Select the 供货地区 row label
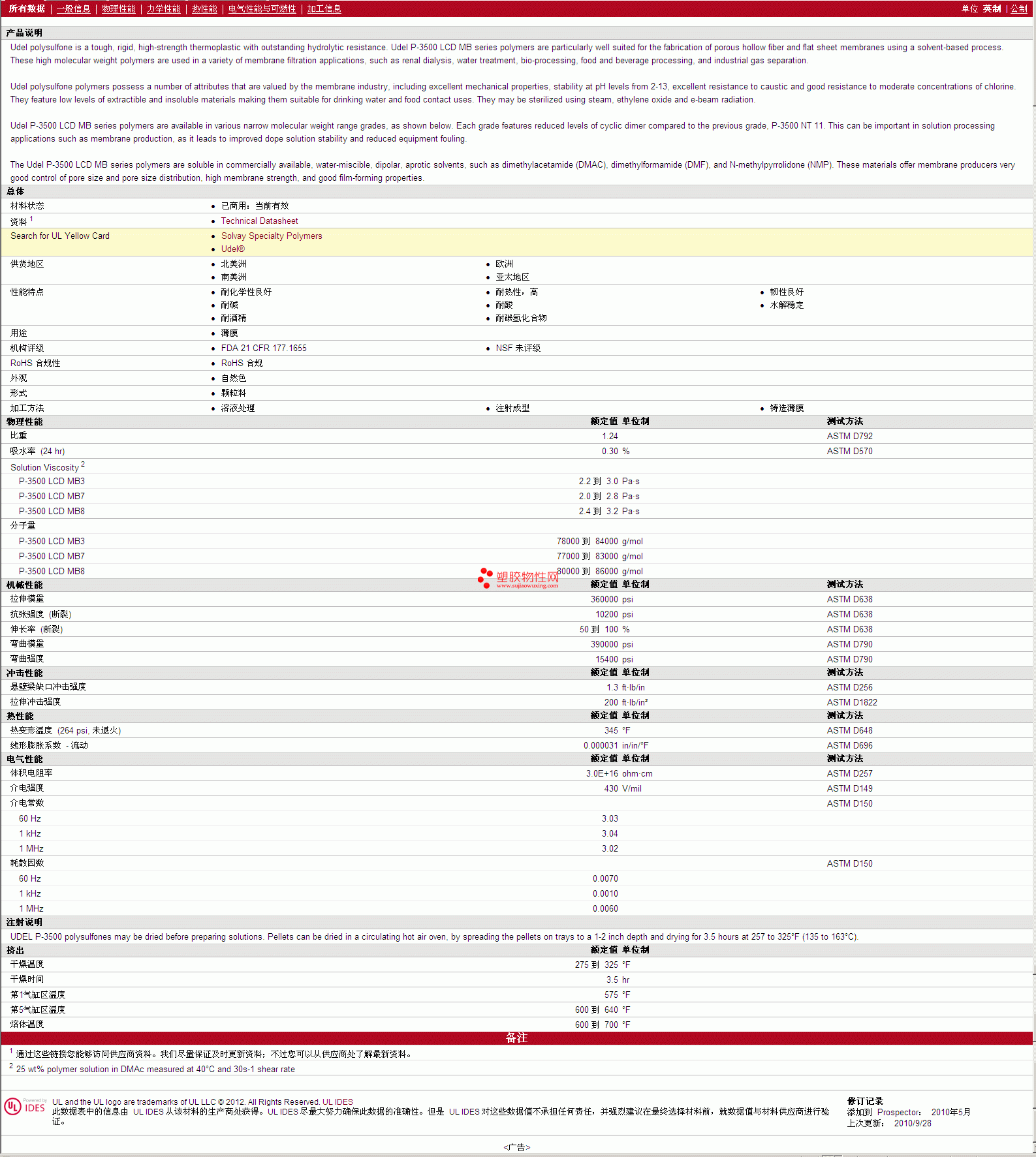The height and width of the screenshot is (1157, 1036). 27,264
